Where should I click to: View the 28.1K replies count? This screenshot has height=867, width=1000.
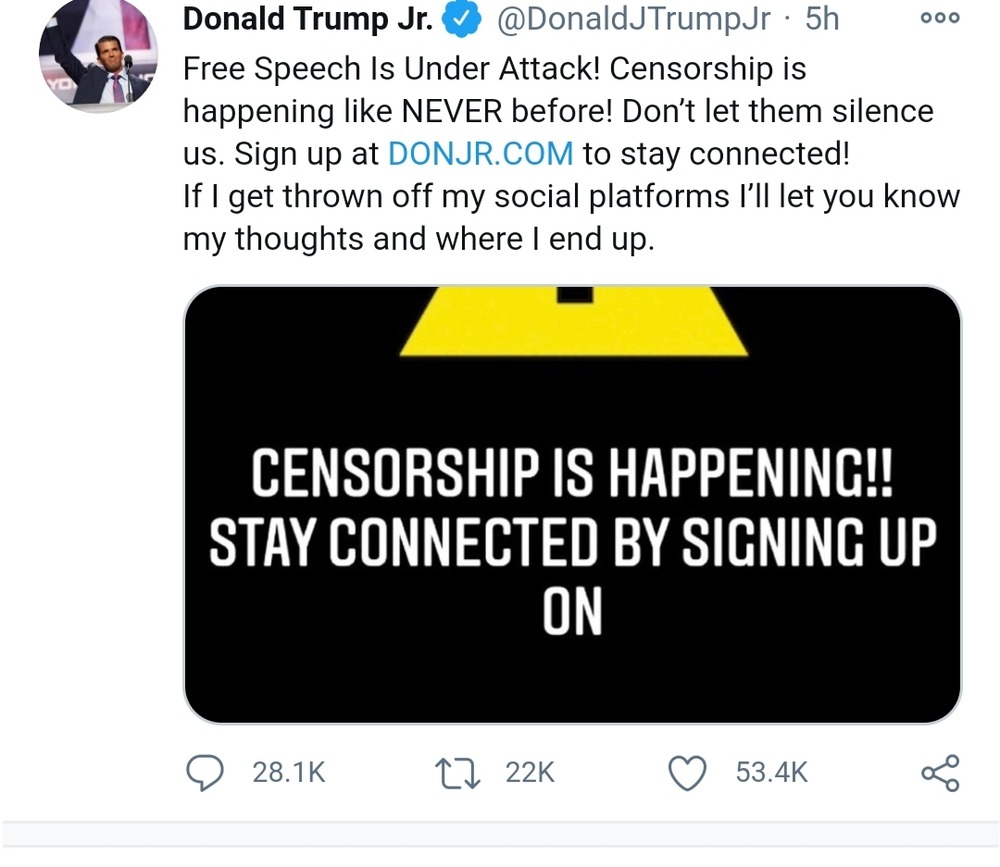click(289, 773)
